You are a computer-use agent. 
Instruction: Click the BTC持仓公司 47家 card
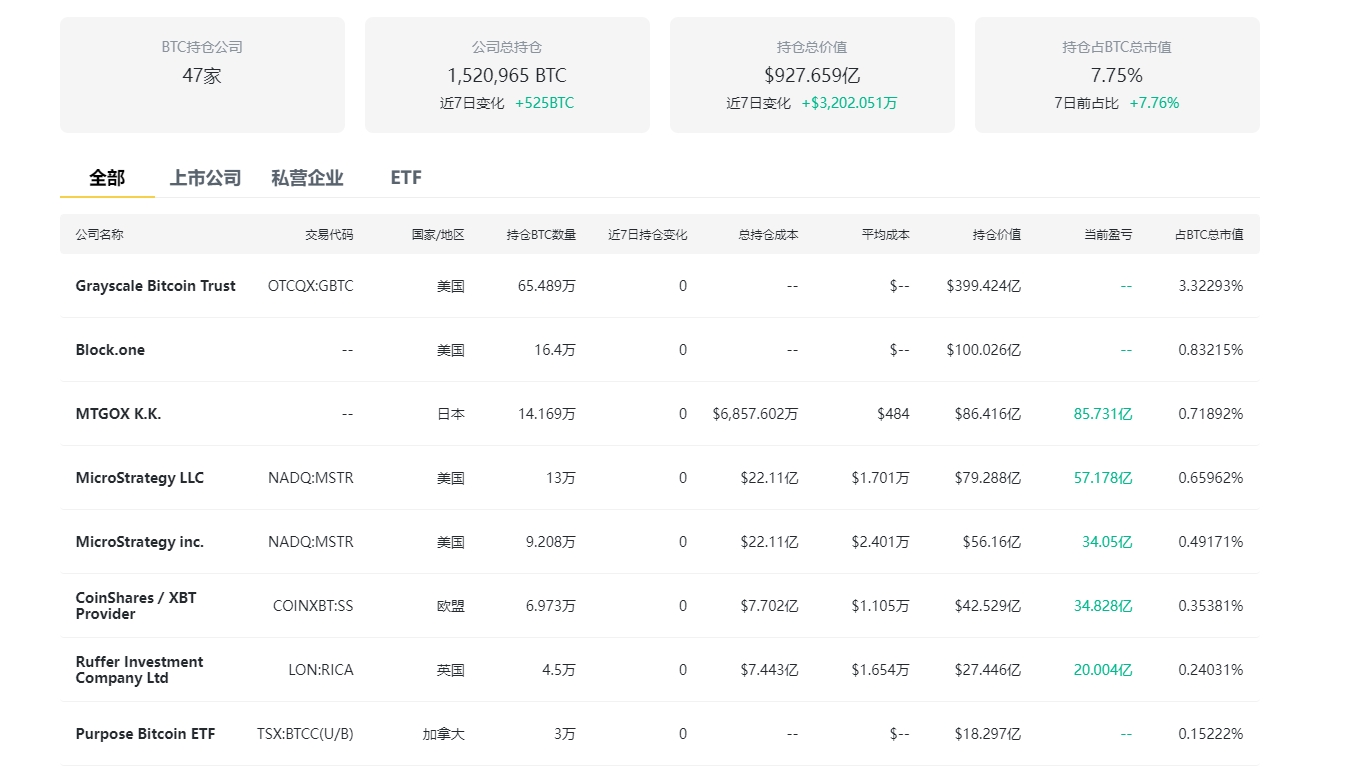202,74
